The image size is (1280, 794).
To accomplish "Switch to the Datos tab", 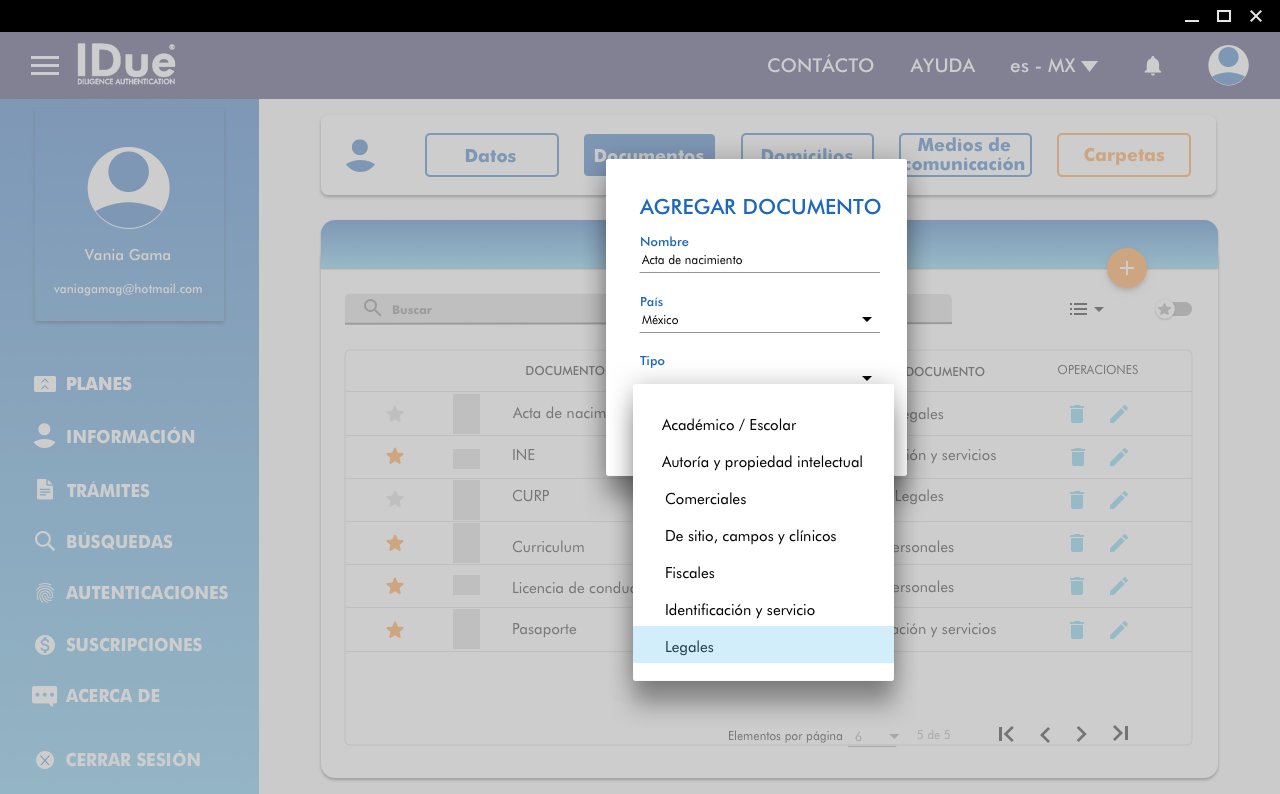I will click(491, 155).
